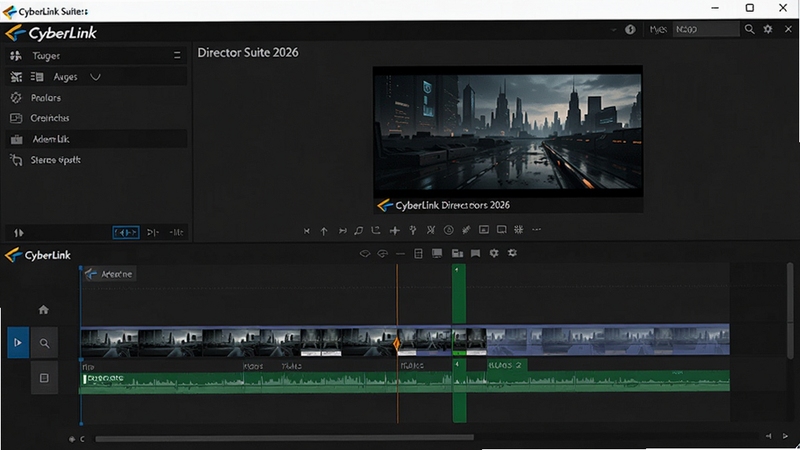Image resolution: width=800 pixels, height=450 pixels.
Task: Open the small dropdown arrow before lightning icon
Action: coord(613,30)
